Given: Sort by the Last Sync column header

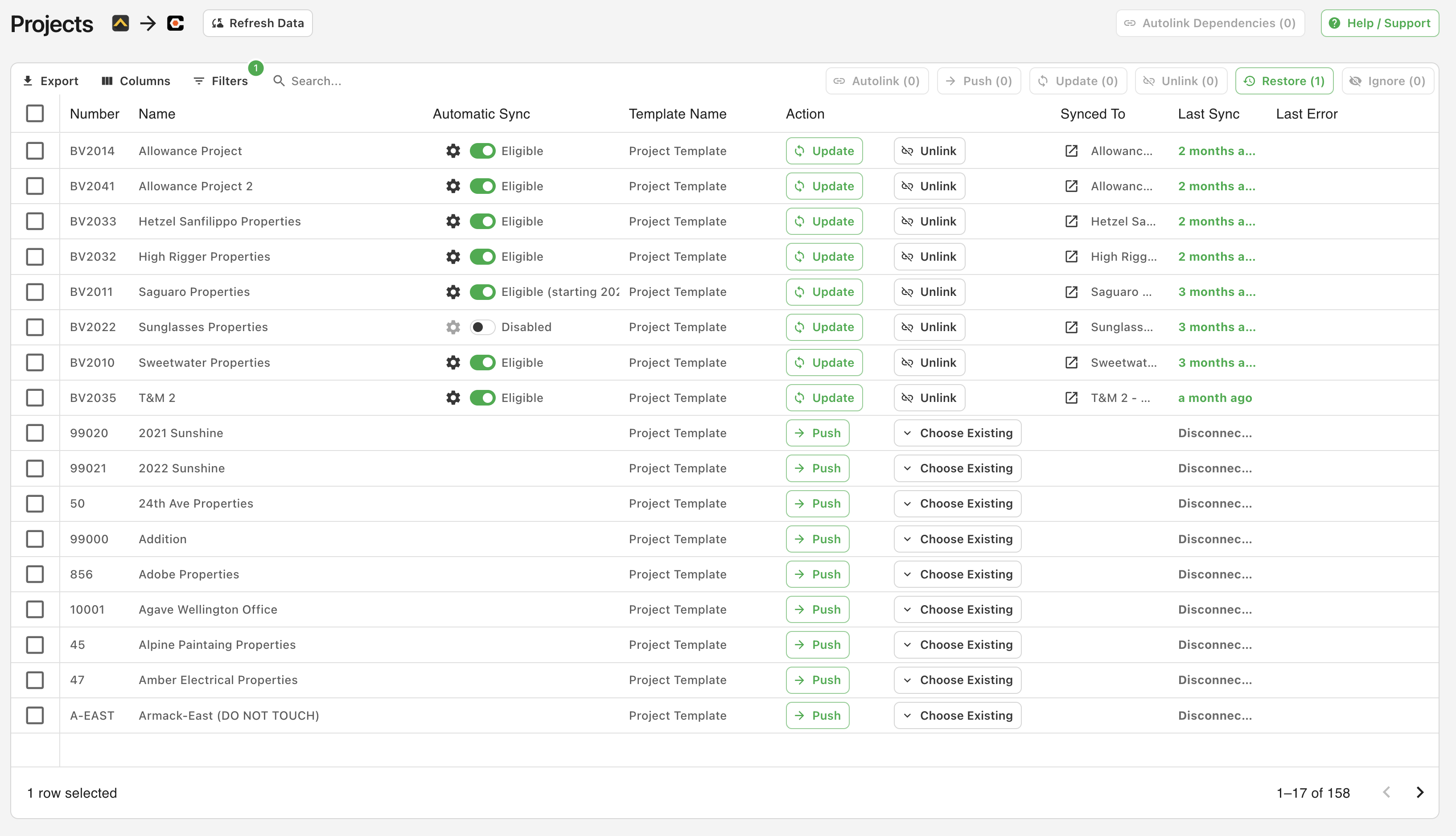Looking at the screenshot, I should 1209,114.
